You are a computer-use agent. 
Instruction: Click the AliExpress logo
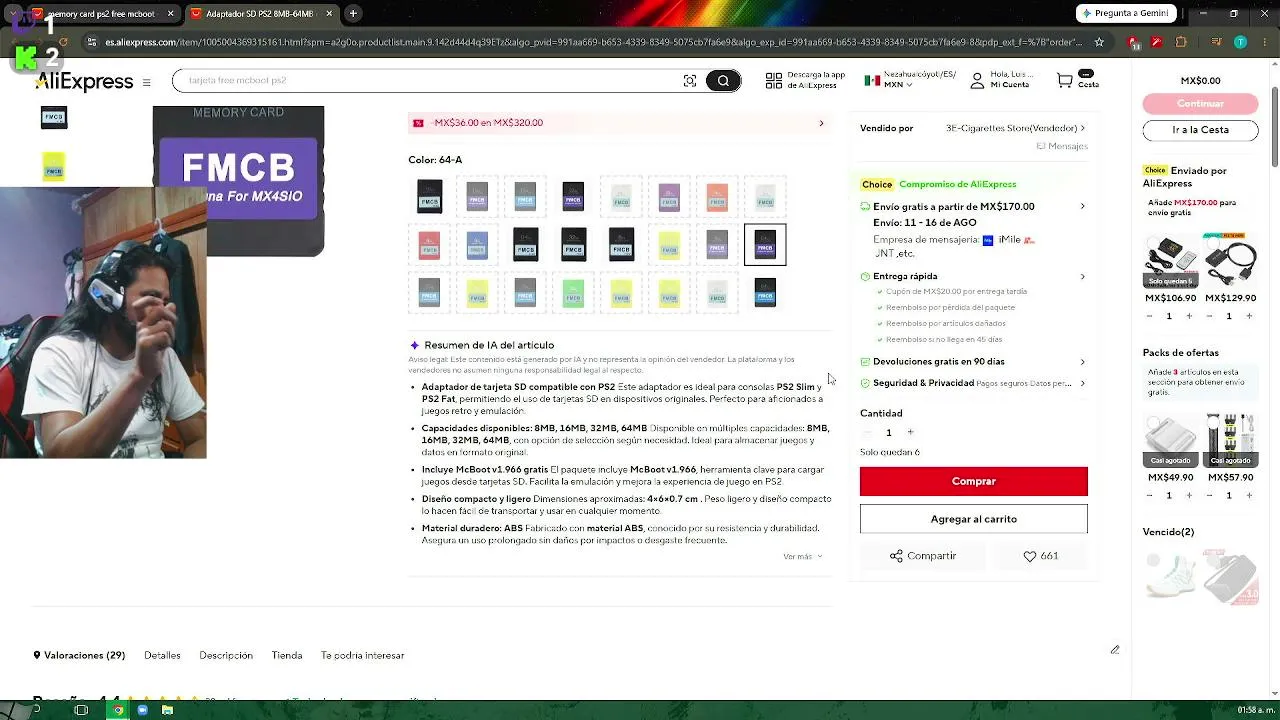point(84,82)
